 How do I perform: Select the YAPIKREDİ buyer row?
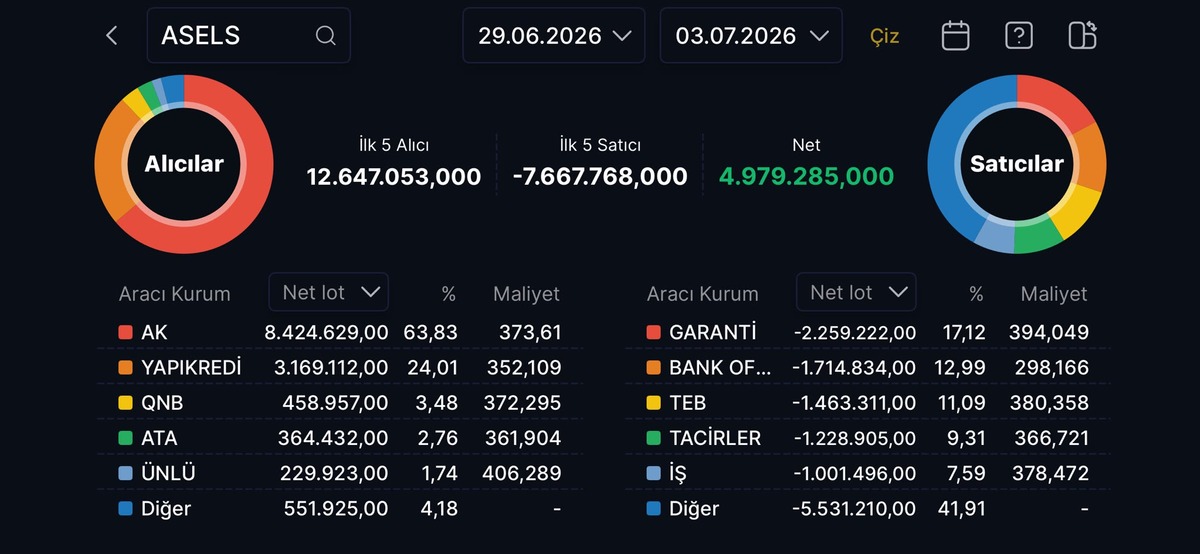coord(340,368)
